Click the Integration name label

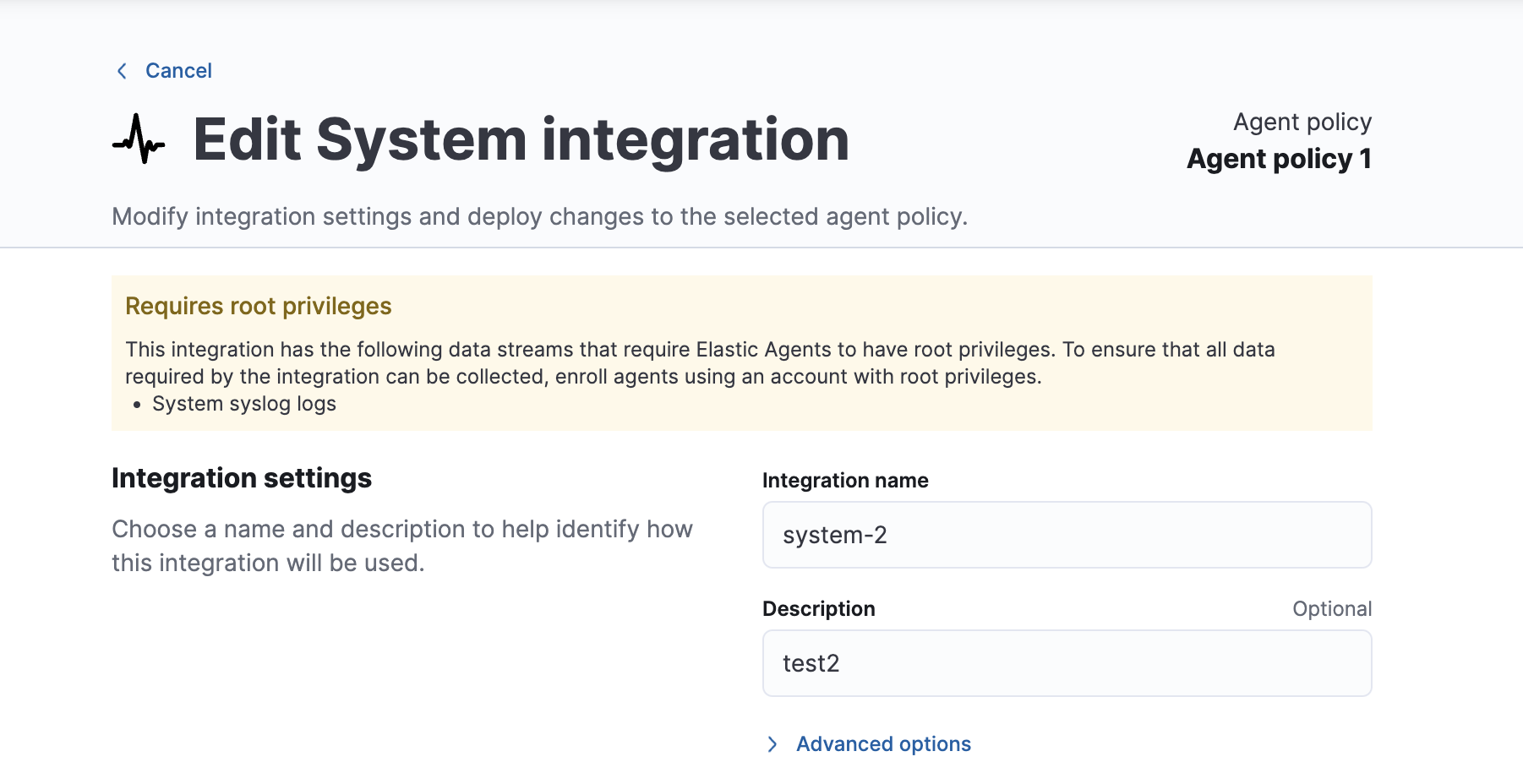[845, 481]
